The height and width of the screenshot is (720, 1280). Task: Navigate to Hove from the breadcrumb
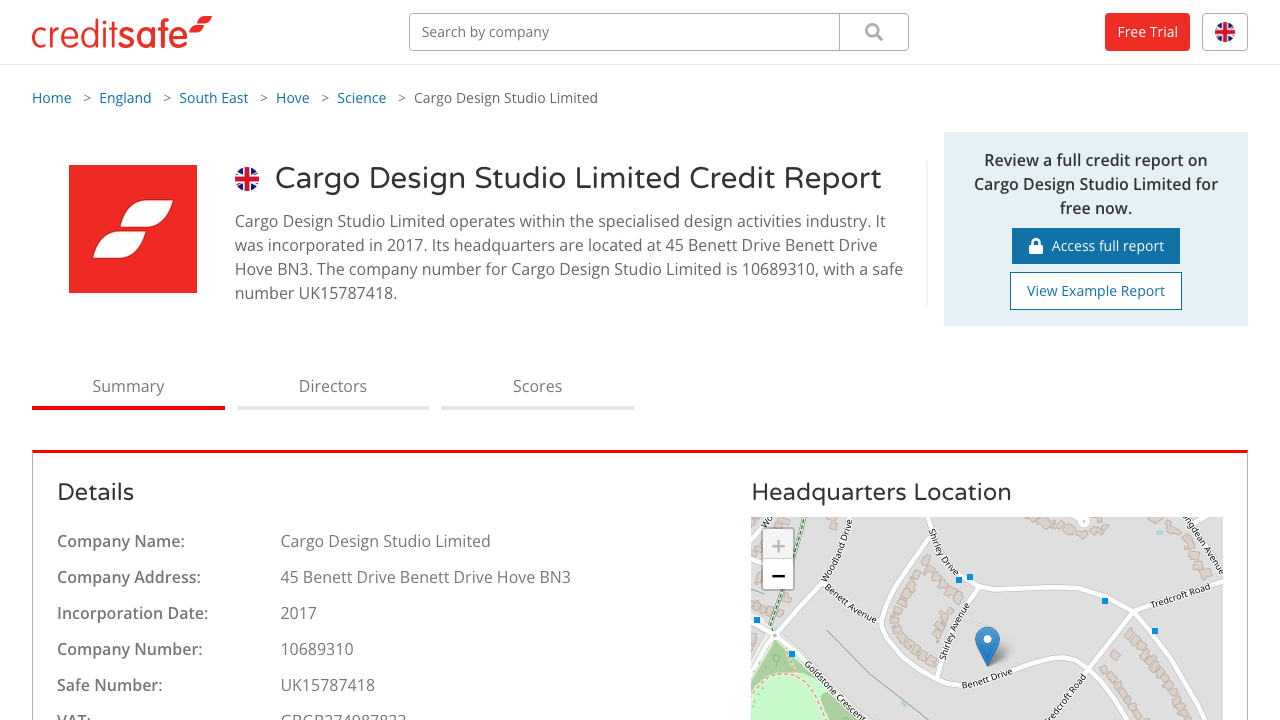tap(292, 97)
